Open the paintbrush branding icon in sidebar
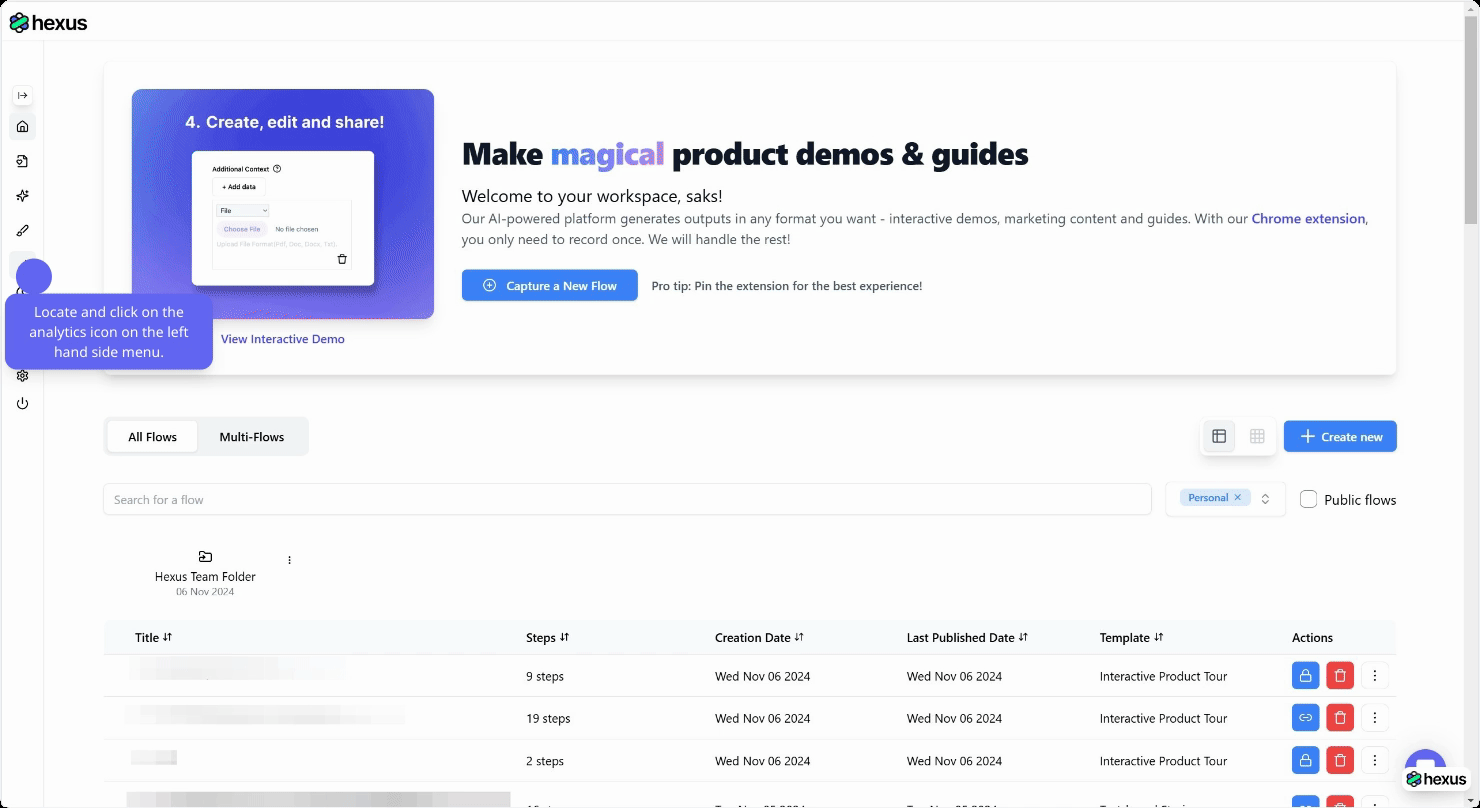 22,230
